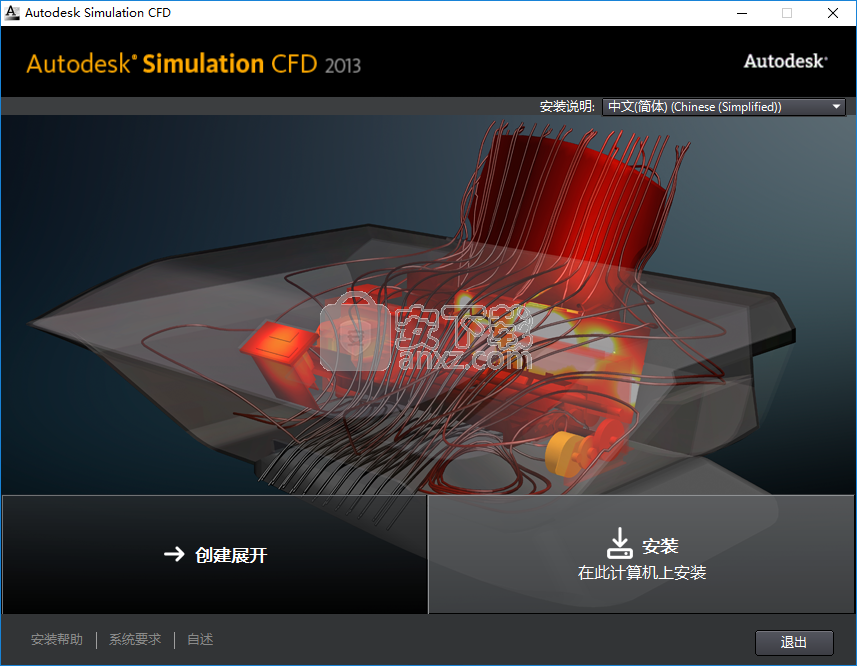Open the 自述 readme link
Screen dimensions: 857x666
coord(200,639)
